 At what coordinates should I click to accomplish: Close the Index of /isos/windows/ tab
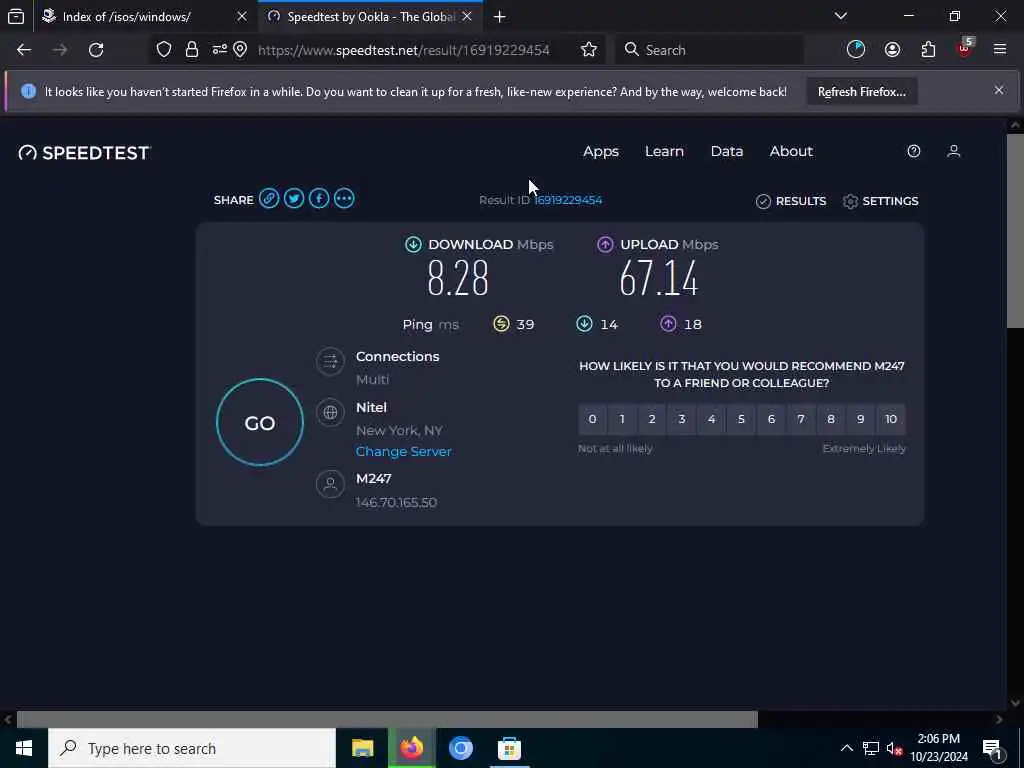(x=242, y=17)
